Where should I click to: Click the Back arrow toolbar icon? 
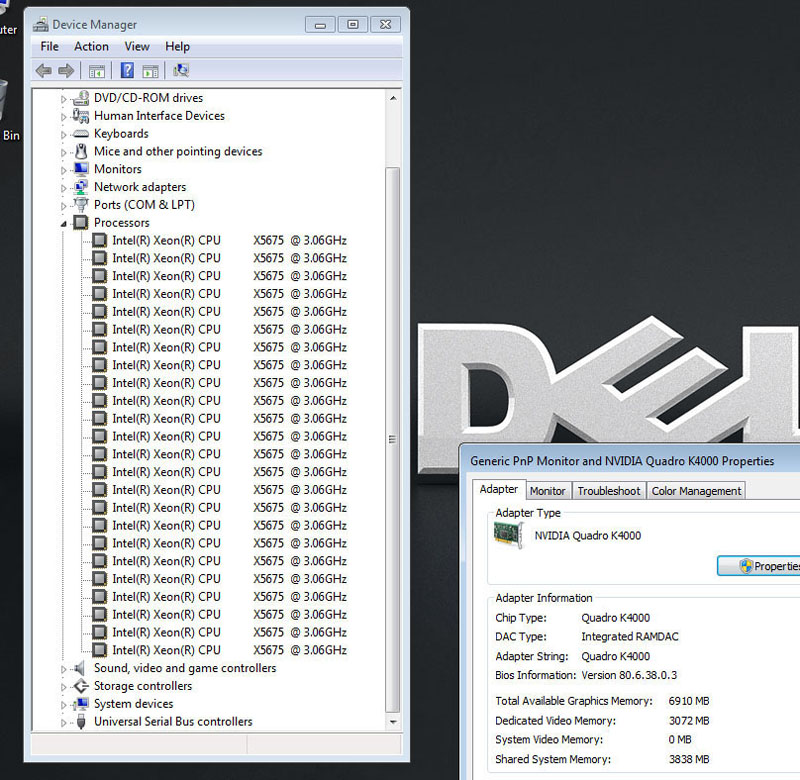tap(44, 70)
